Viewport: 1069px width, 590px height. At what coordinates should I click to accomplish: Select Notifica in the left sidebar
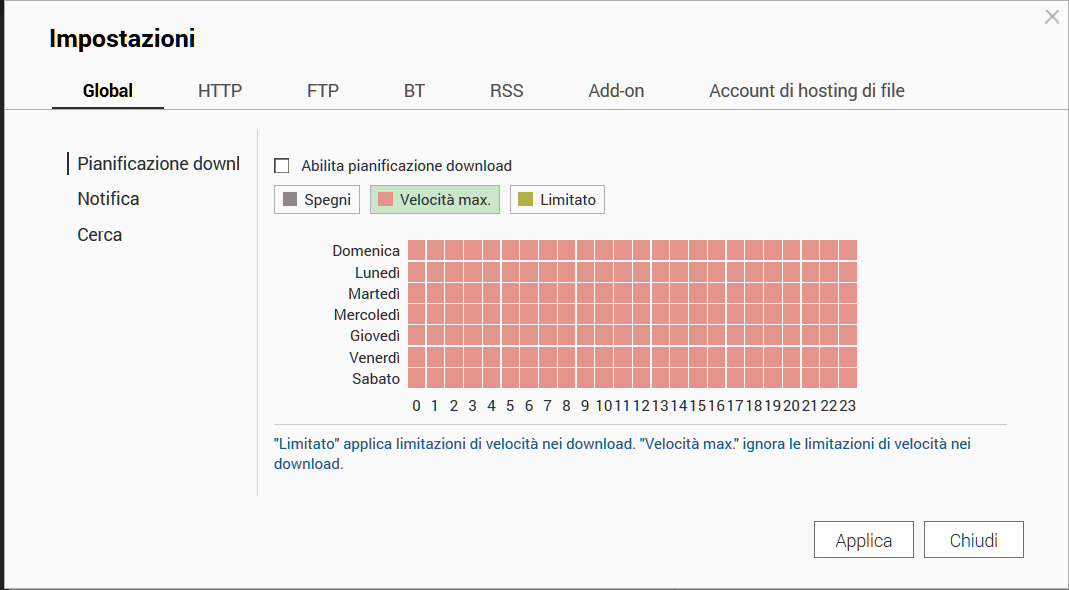pos(108,199)
